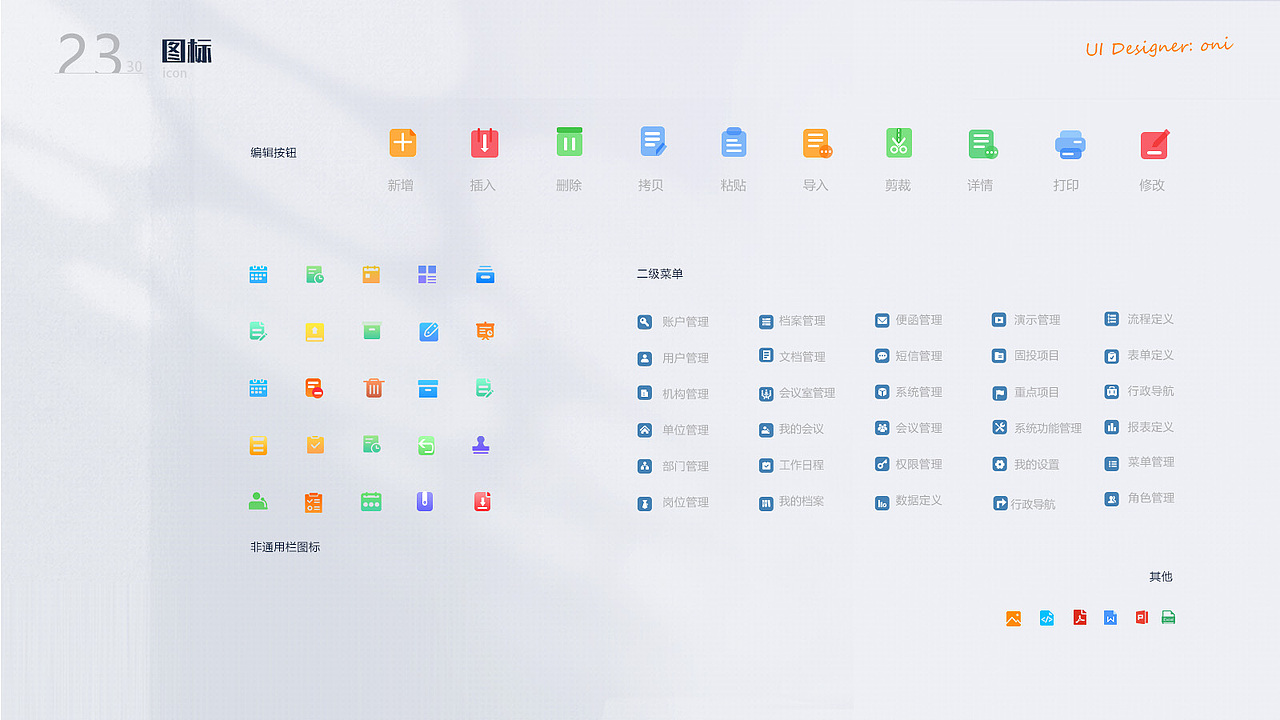Click the green calendar with dots icon
Viewport: 1280px width, 720px height.
371,502
